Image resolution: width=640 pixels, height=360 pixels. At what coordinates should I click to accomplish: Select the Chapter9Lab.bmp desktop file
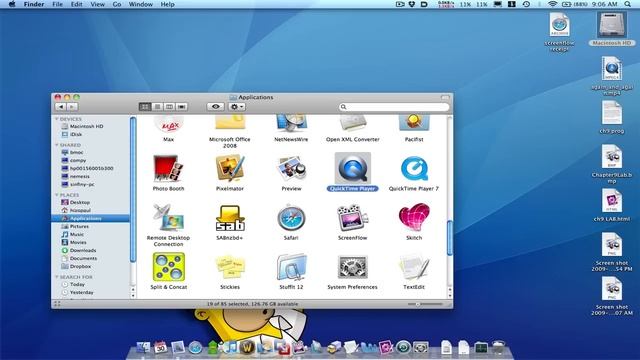pyautogui.click(x=611, y=157)
